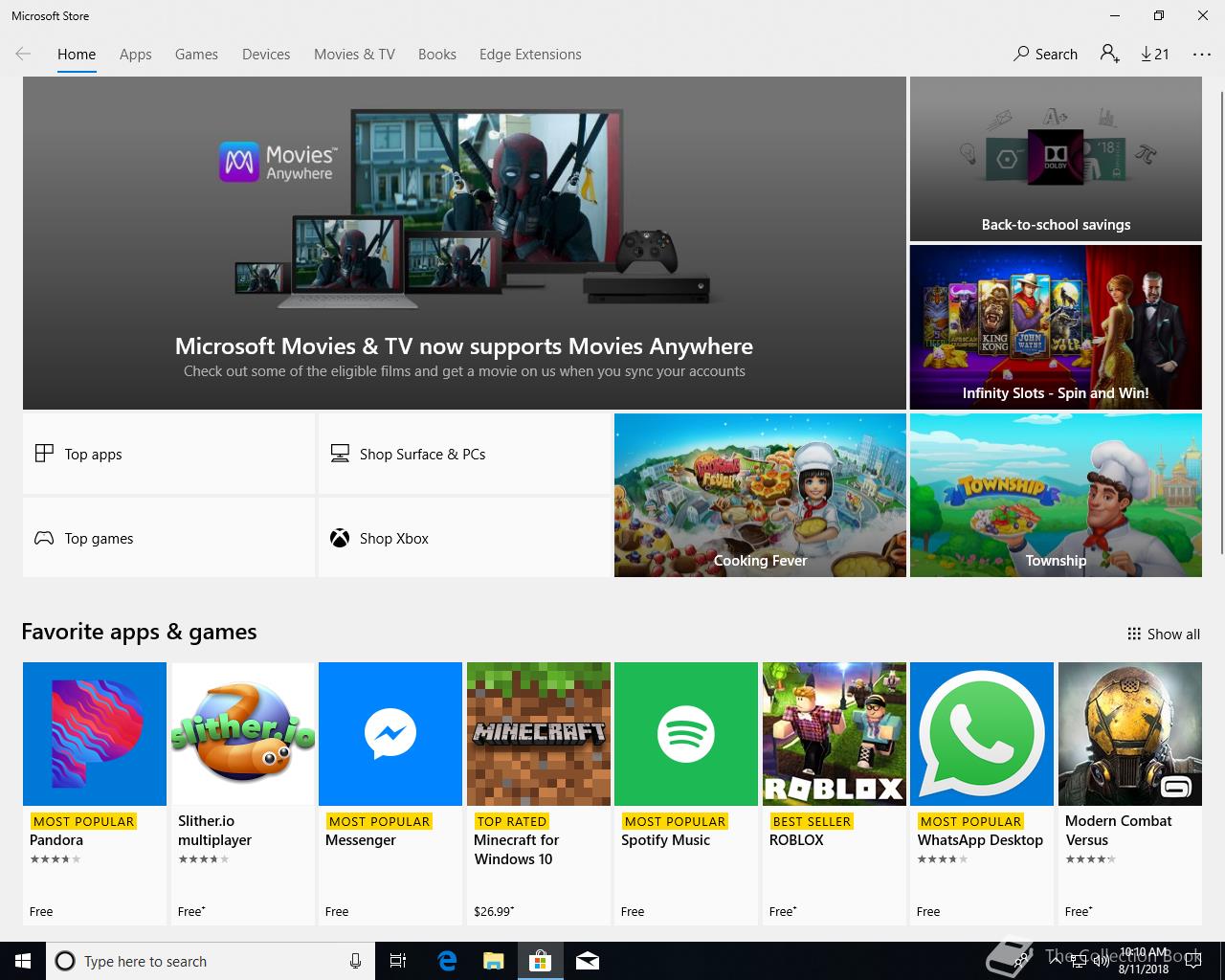
Task: Open the Modern Combat Versus tile image
Action: coord(1130,734)
